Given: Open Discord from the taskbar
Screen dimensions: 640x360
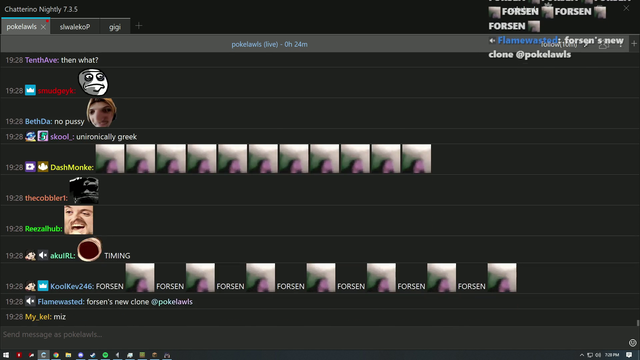Looking at the screenshot, I should [80, 355].
